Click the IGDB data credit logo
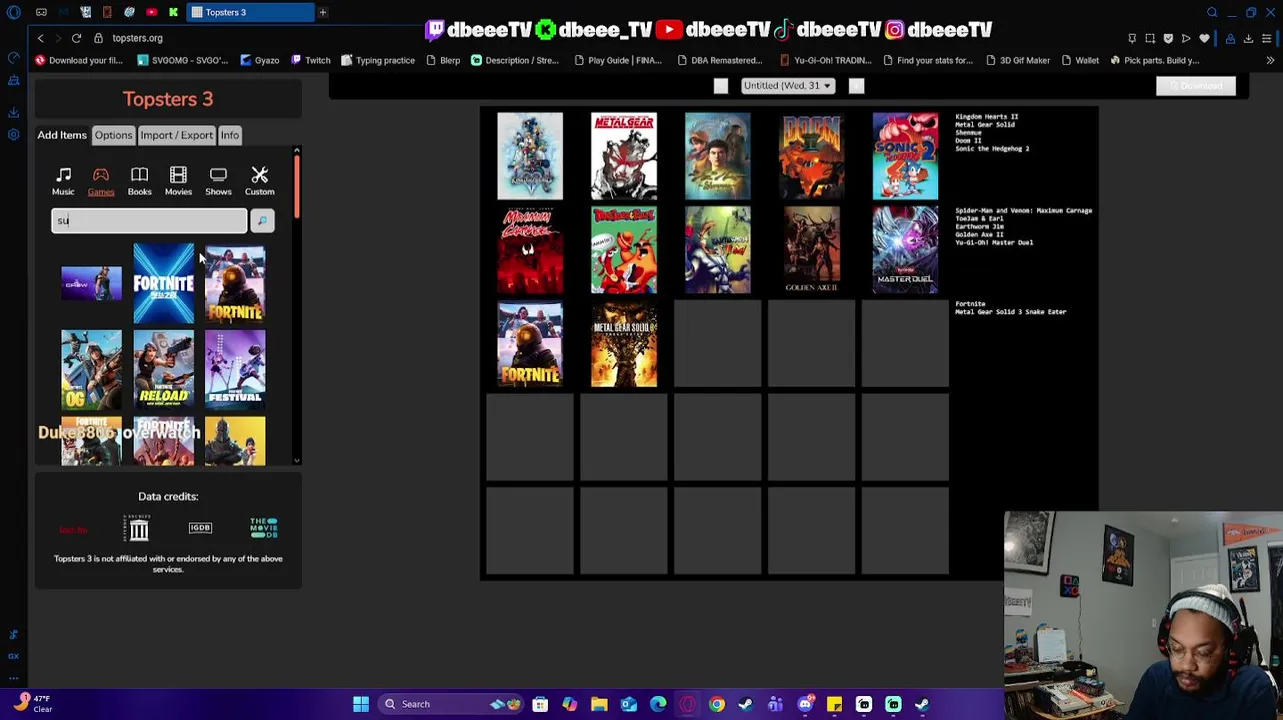This screenshot has width=1283, height=720. tap(200, 527)
